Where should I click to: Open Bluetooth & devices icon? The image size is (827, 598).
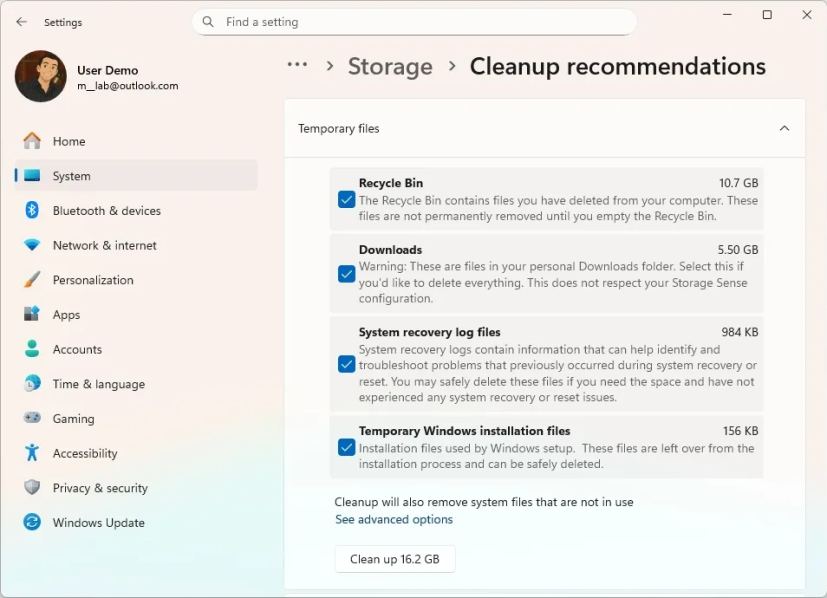32,210
